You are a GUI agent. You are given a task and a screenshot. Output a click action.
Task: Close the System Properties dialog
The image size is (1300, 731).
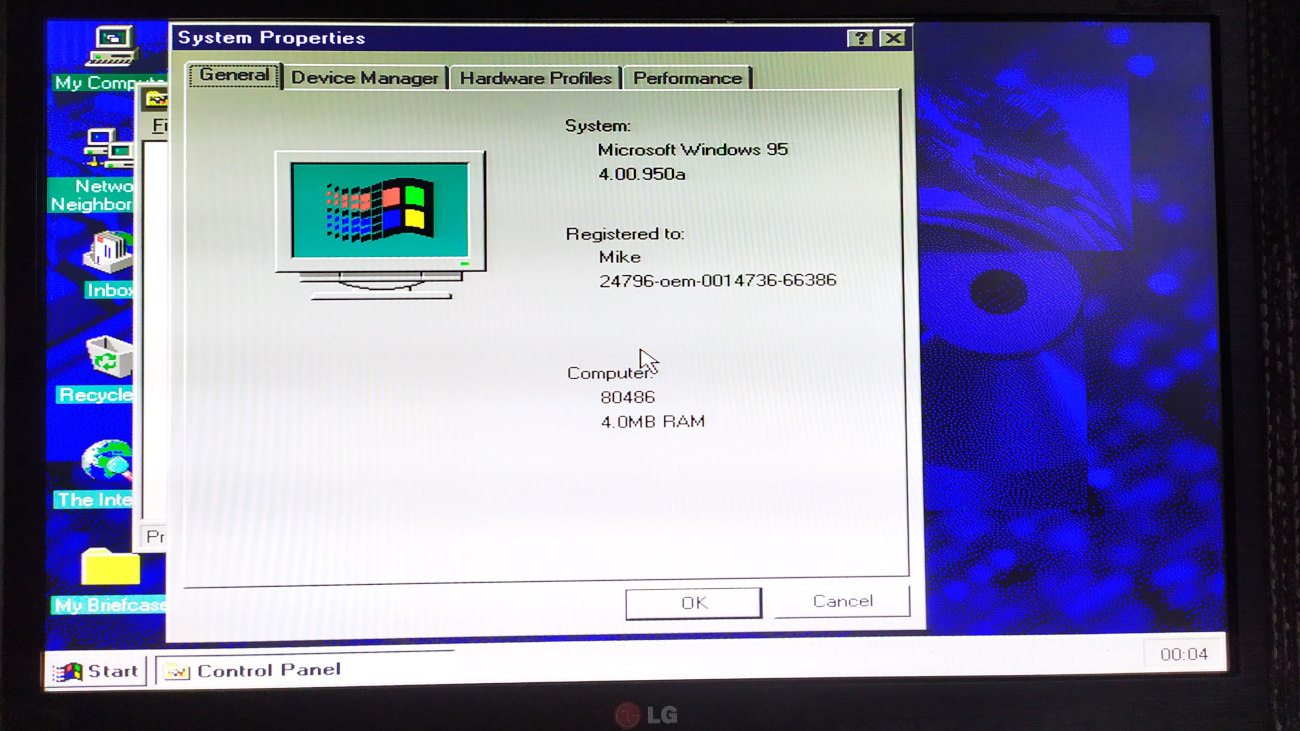[891, 38]
